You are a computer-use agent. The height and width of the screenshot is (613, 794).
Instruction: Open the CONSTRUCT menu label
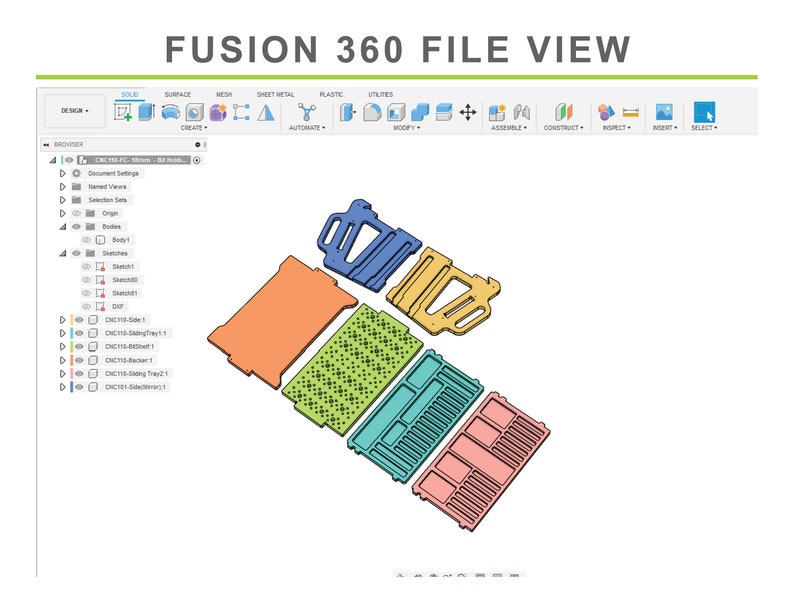(x=564, y=128)
